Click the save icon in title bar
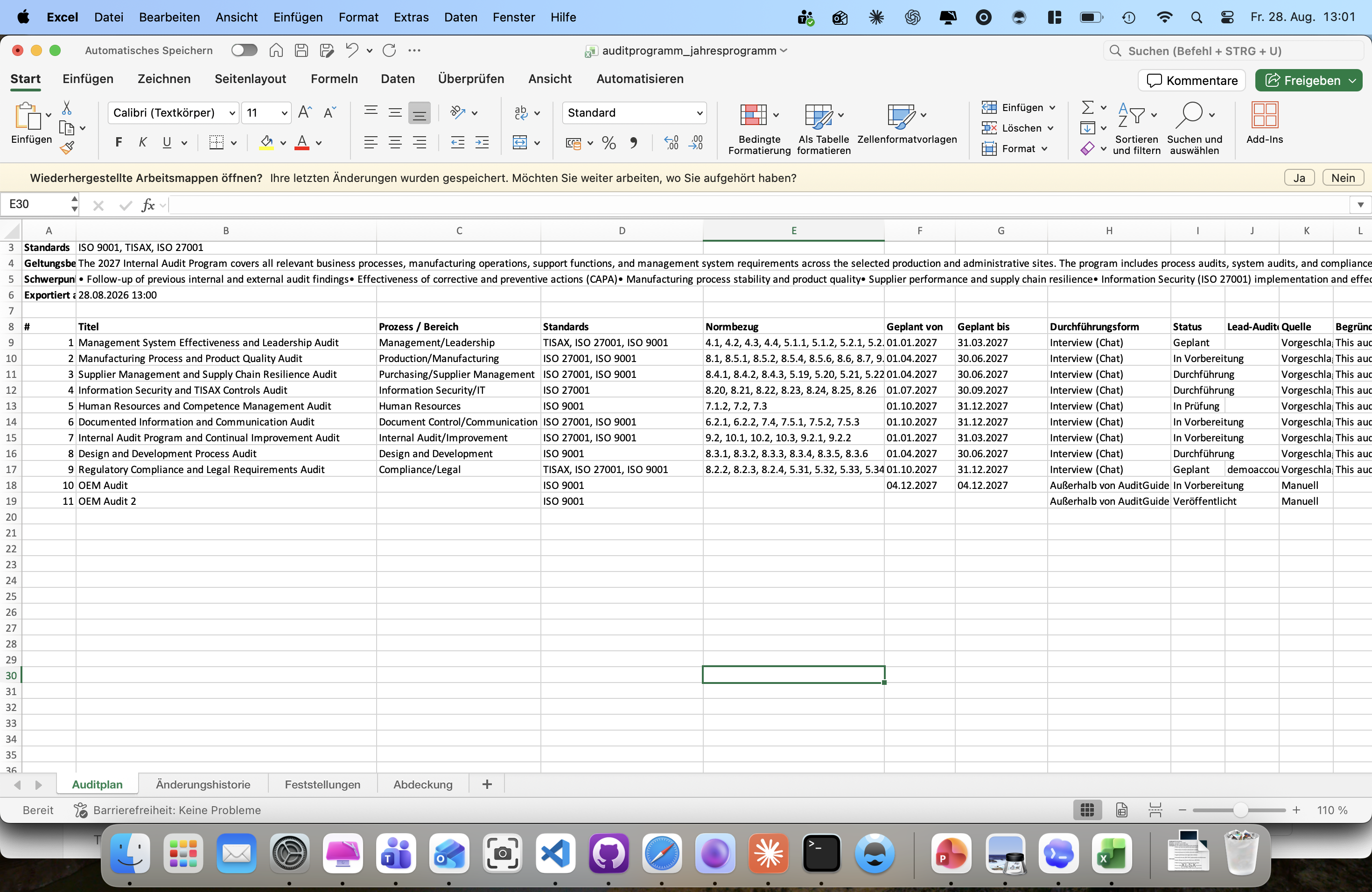 (301, 51)
